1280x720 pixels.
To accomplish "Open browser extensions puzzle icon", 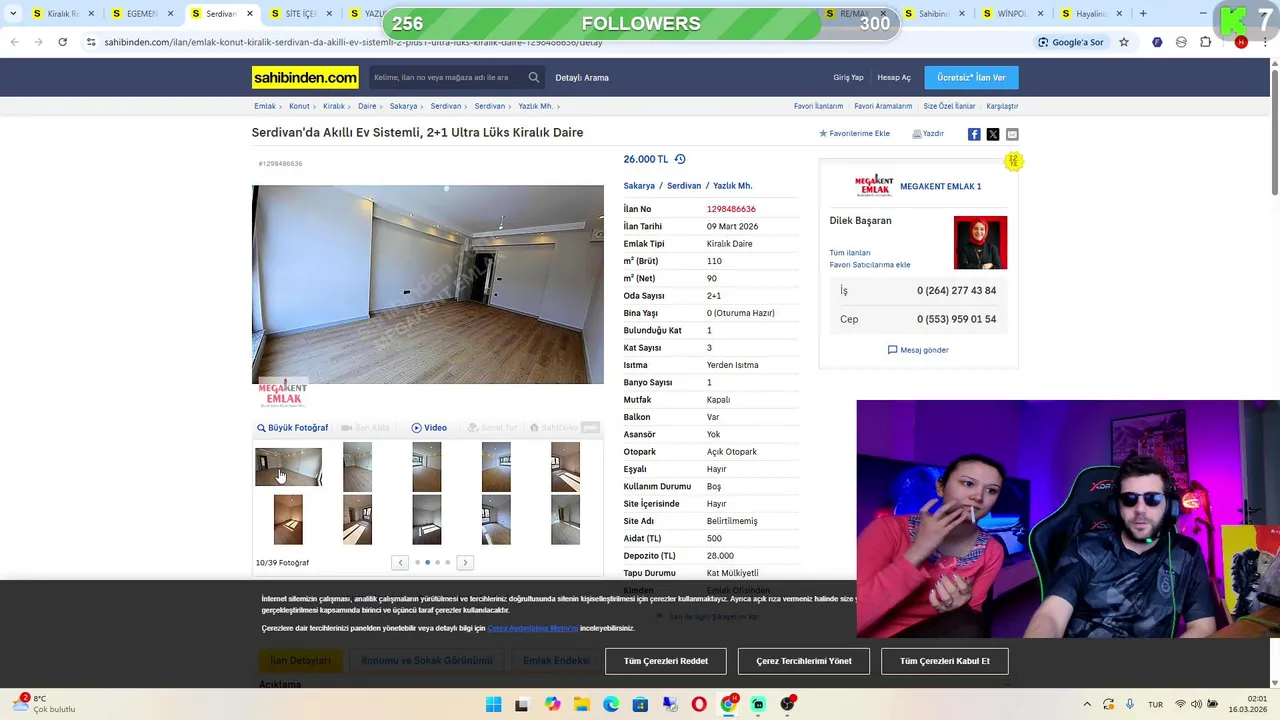I will point(1205,42).
